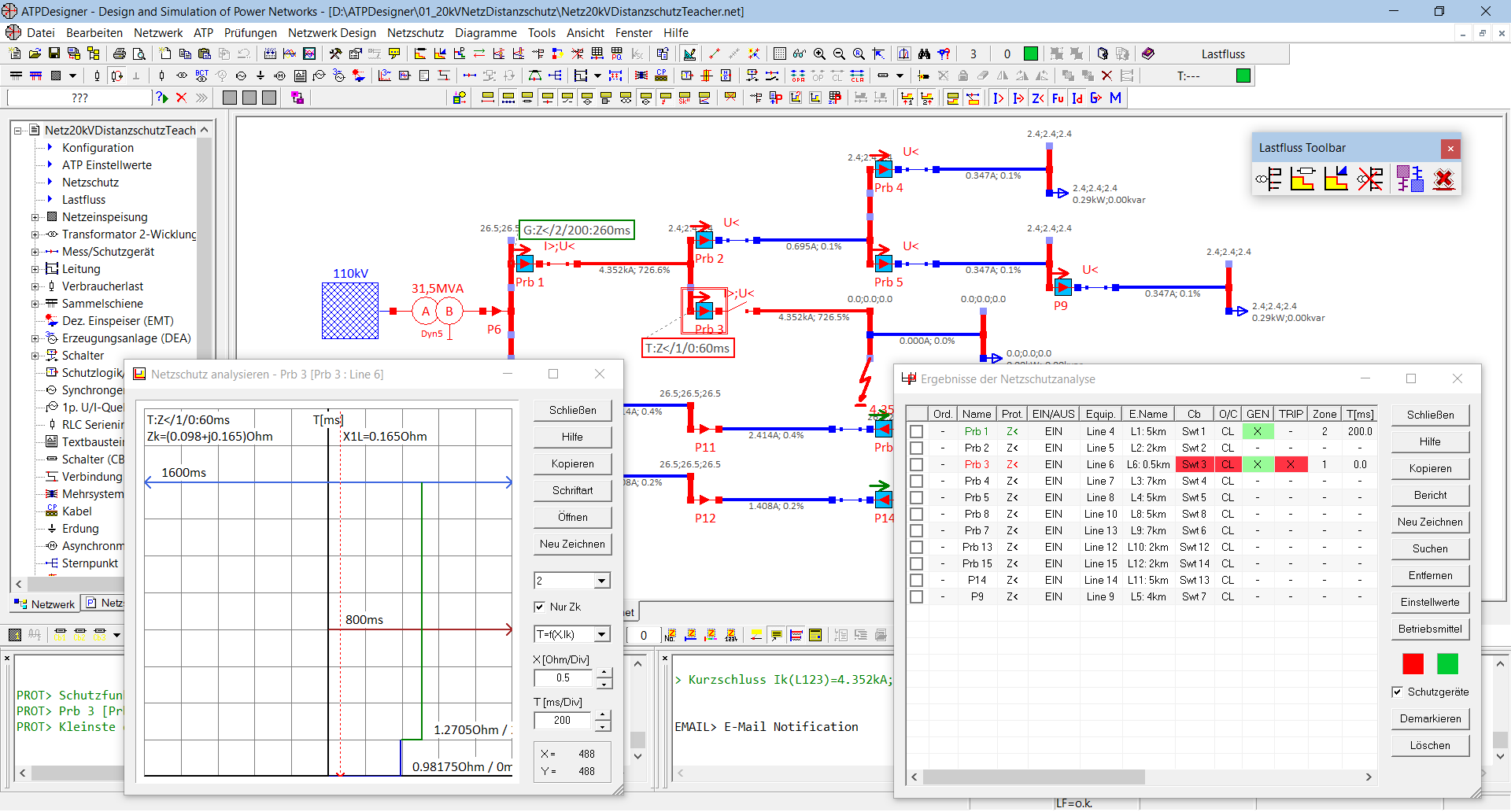This screenshot has height=812, width=1511.
Task: Click the BCT transformer icon
Action: 201,76
